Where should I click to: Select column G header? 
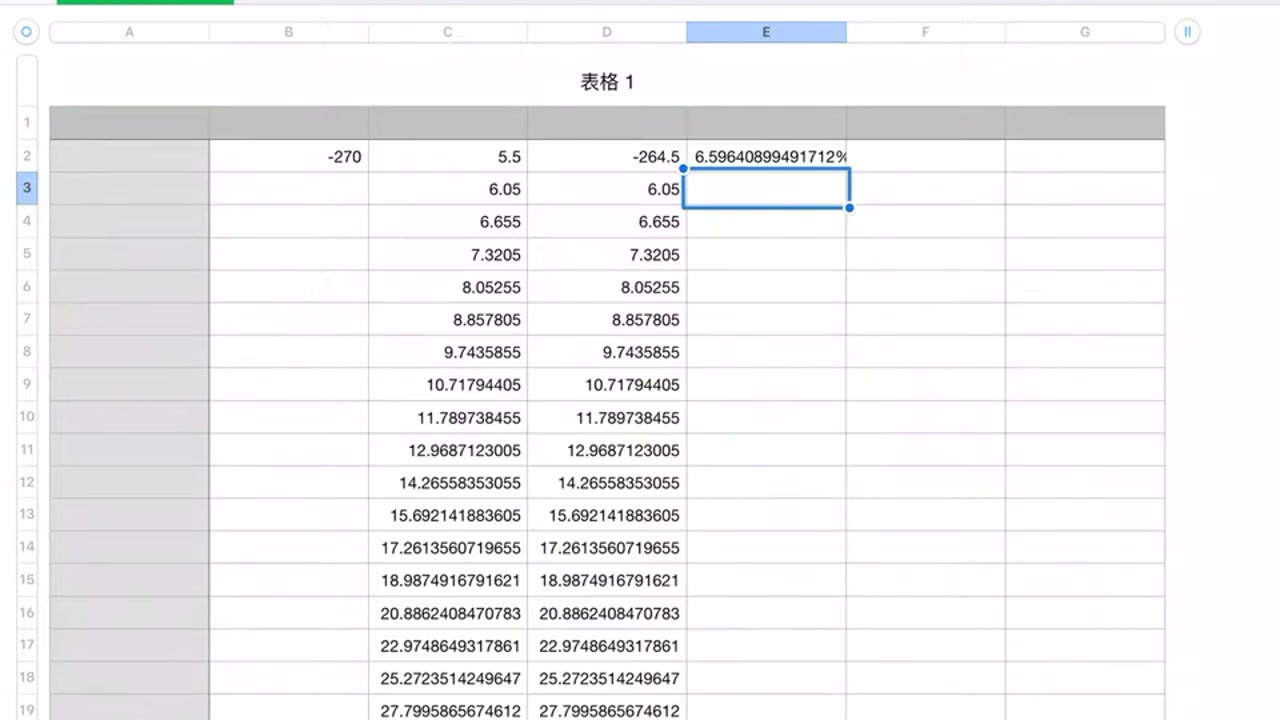(x=1085, y=33)
